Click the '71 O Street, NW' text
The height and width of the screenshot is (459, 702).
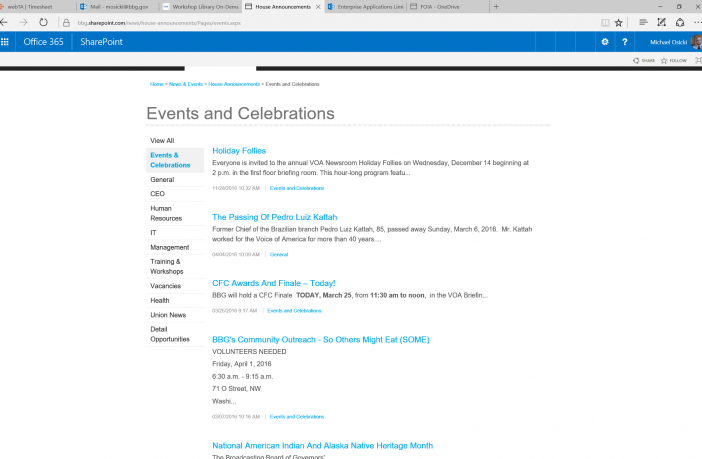236,389
